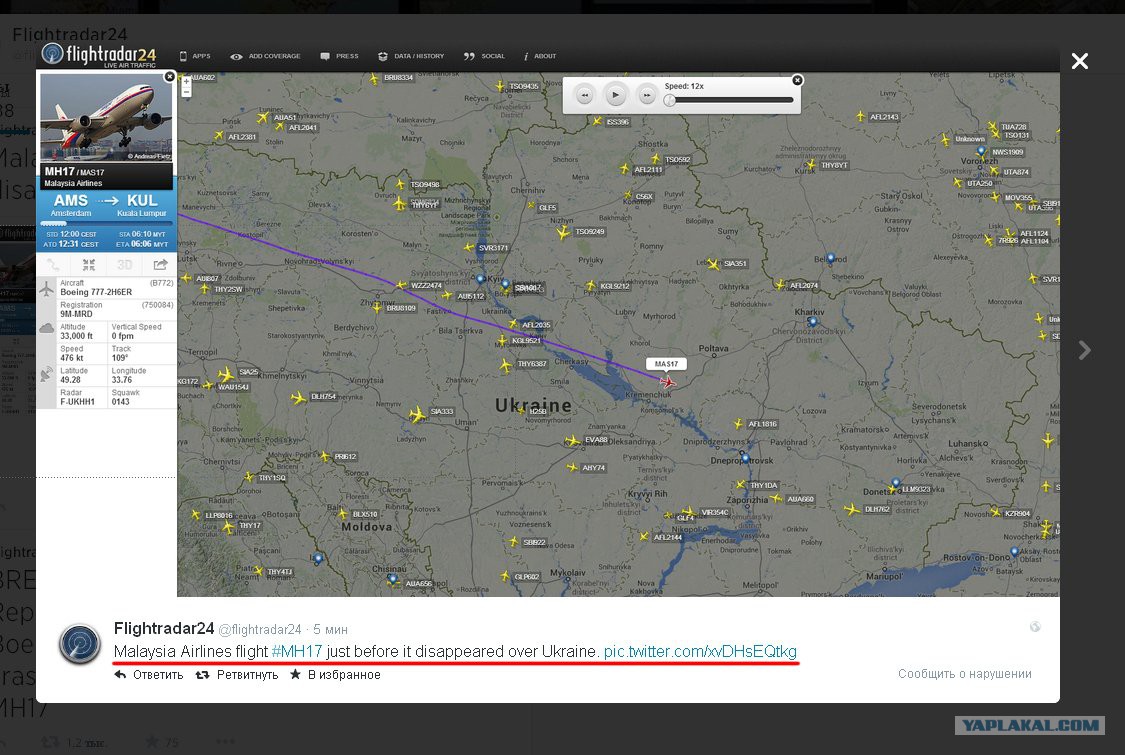The height and width of the screenshot is (755, 1125).
Task: Click registration 9M-MRD value
Action: [x=76, y=314]
